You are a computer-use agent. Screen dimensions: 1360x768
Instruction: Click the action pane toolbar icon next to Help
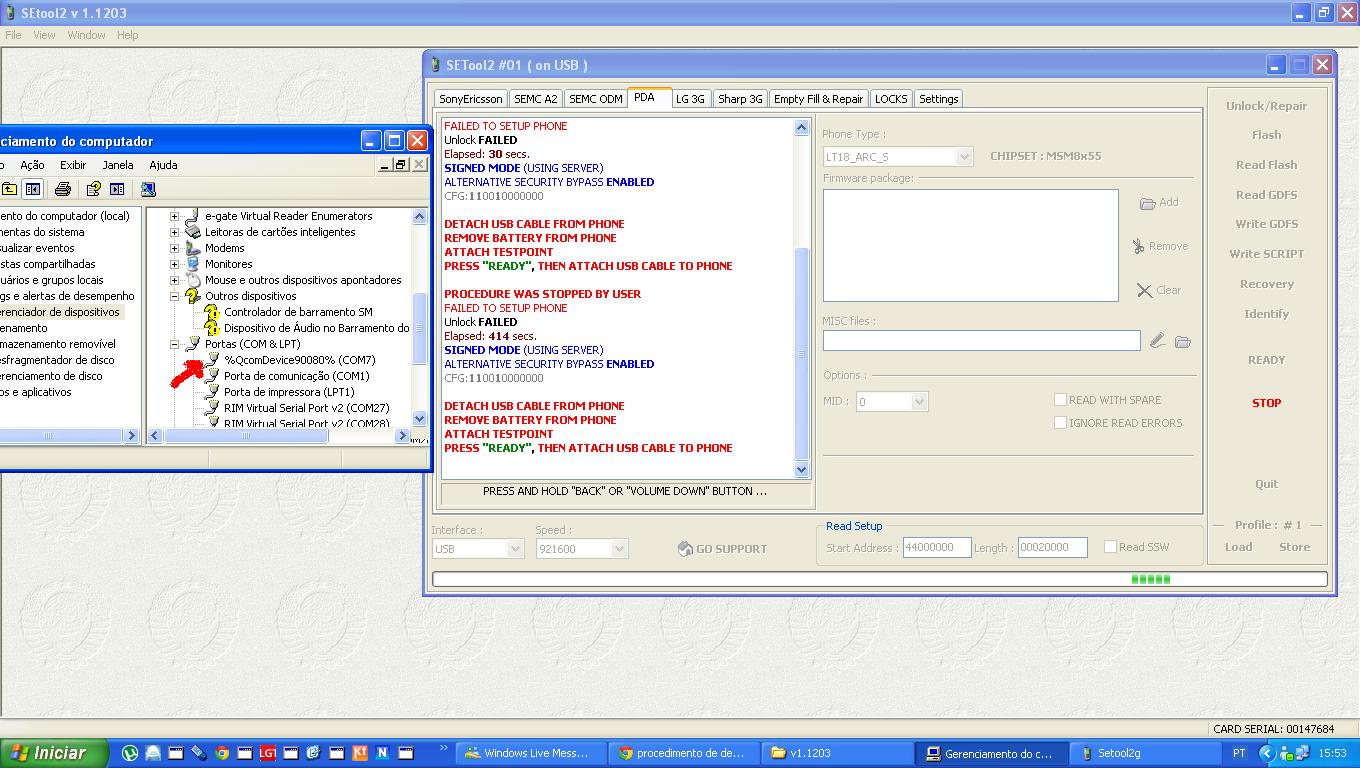[x=117, y=189]
